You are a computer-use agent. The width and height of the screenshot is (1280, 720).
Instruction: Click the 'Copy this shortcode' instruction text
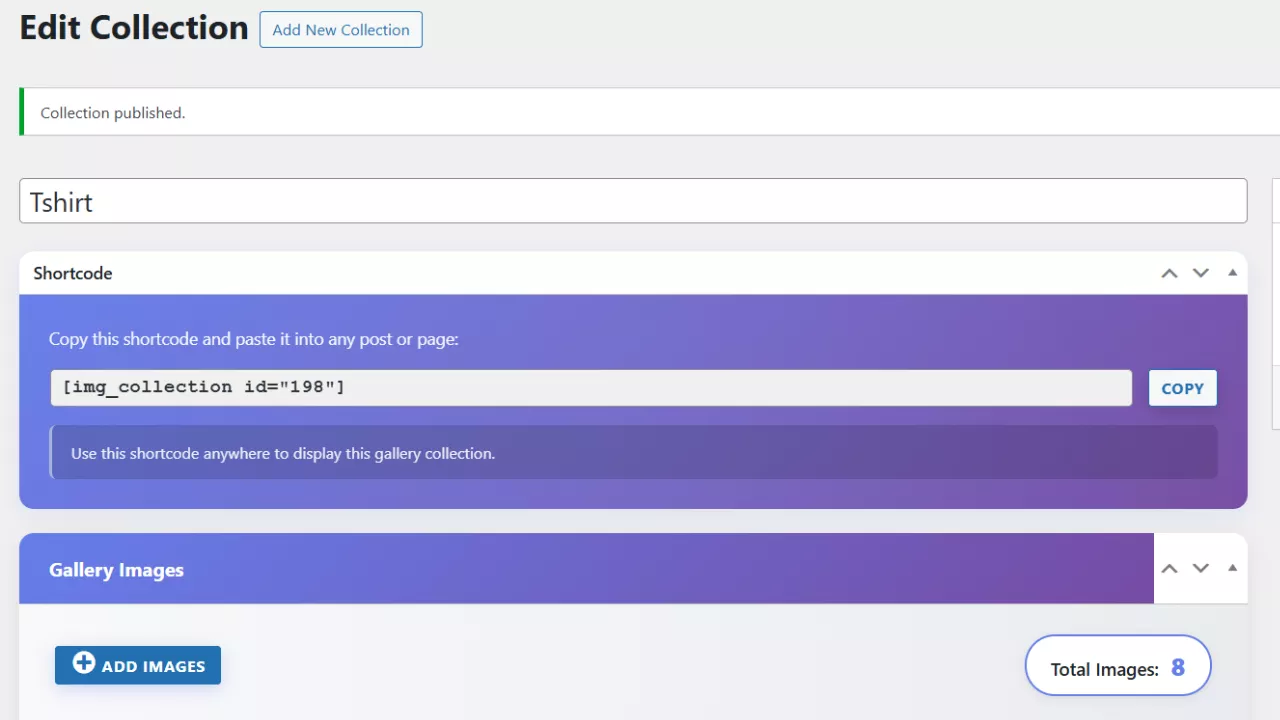[x=253, y=339]
